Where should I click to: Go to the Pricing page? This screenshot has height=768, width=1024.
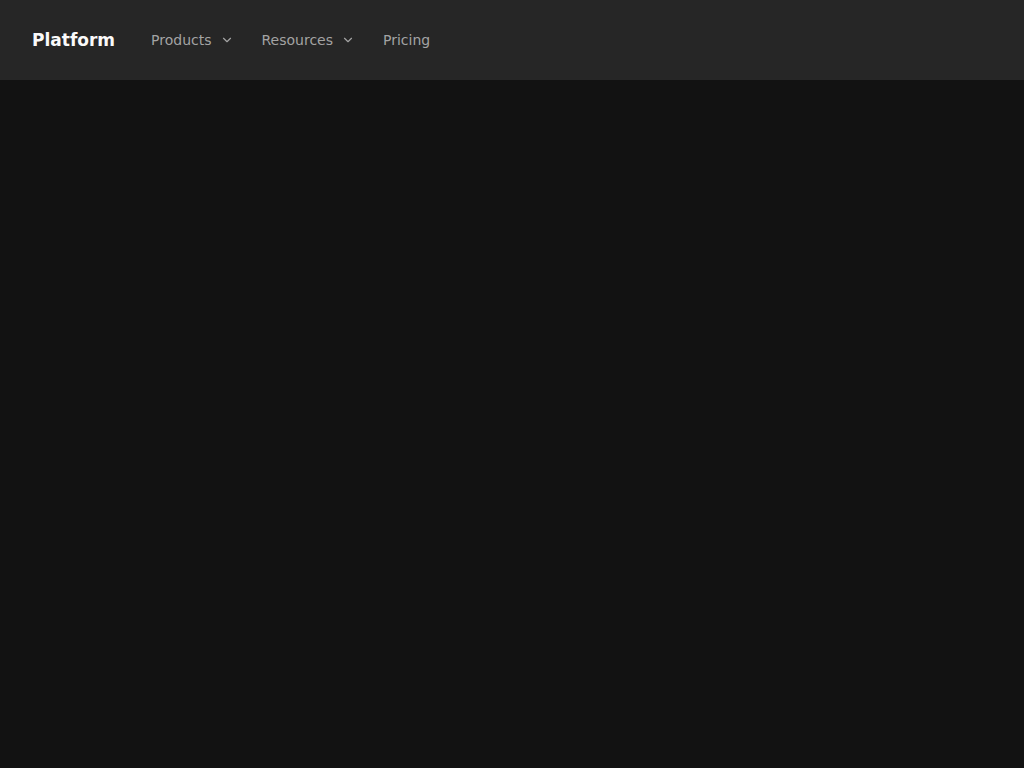pos(406,40)
